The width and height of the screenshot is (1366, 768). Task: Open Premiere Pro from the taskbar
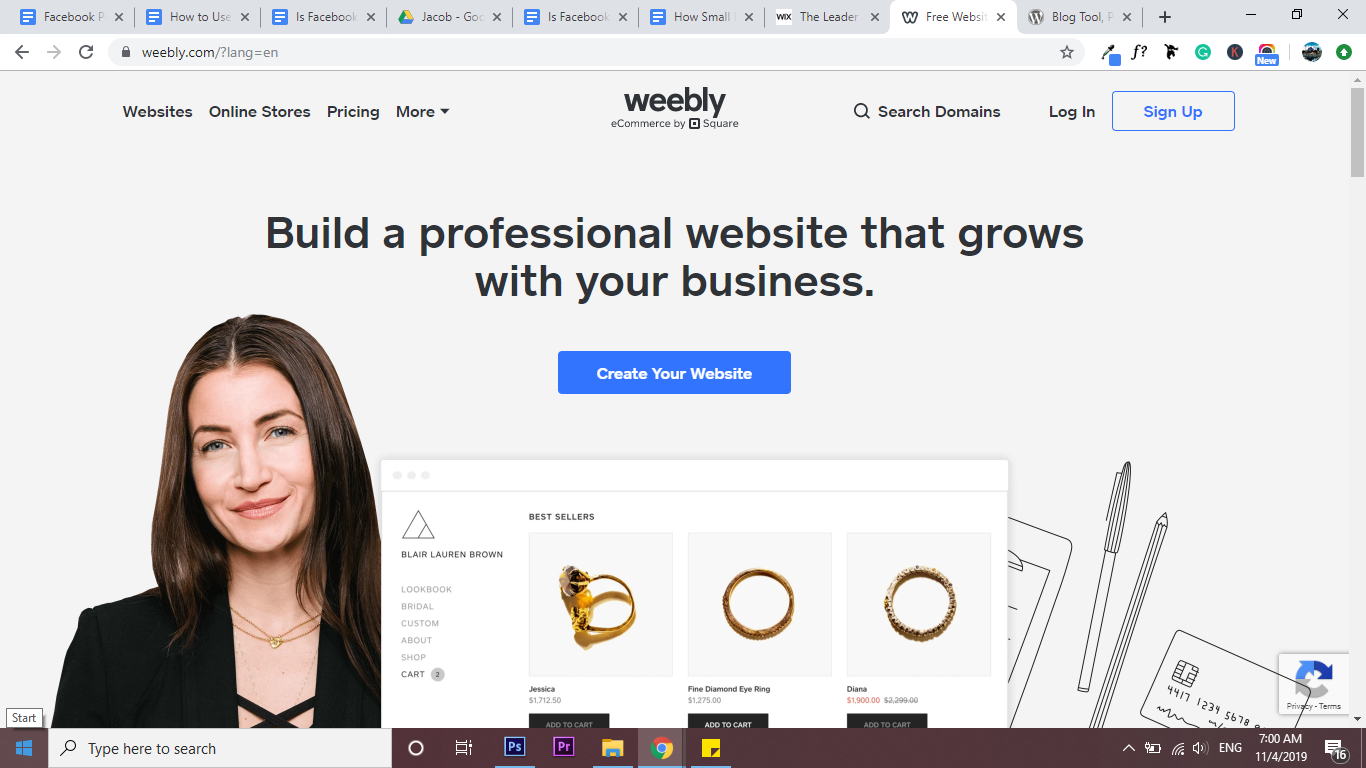(x=563, y=747)
